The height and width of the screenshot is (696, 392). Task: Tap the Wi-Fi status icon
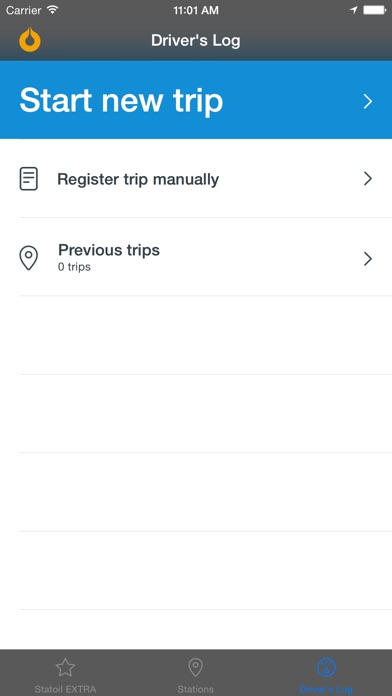53,10
